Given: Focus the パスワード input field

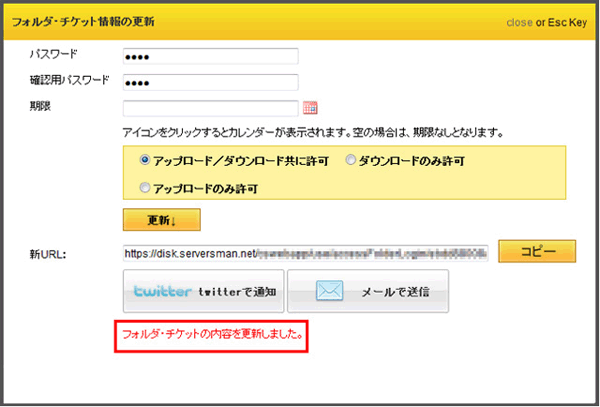Looking at the screenshot, I should (x=210, y=56).
